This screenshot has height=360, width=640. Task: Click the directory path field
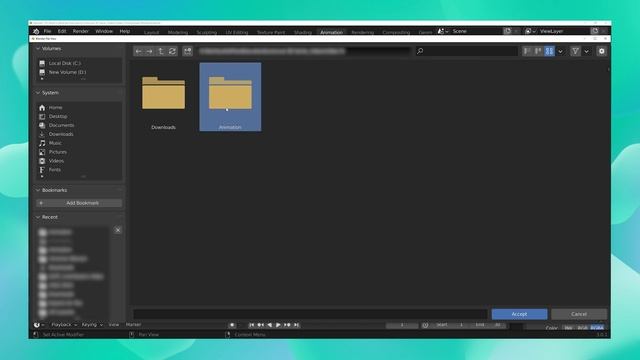click(x=304, y=51)
